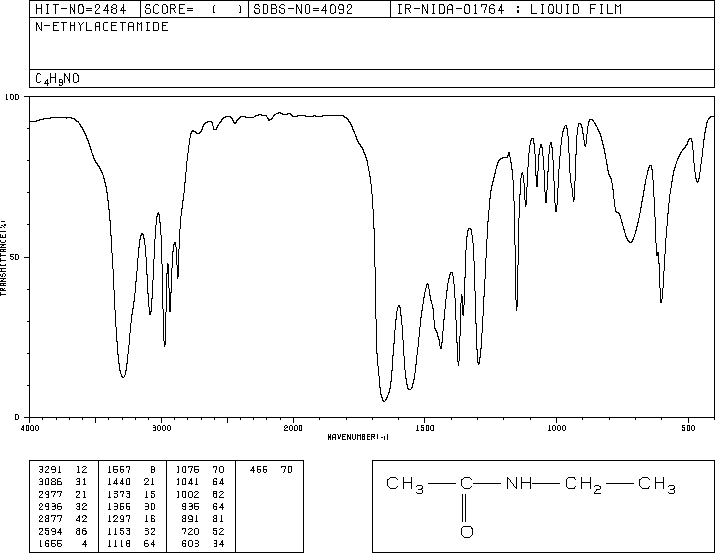Select peak value 891 in table

[191, 519]
